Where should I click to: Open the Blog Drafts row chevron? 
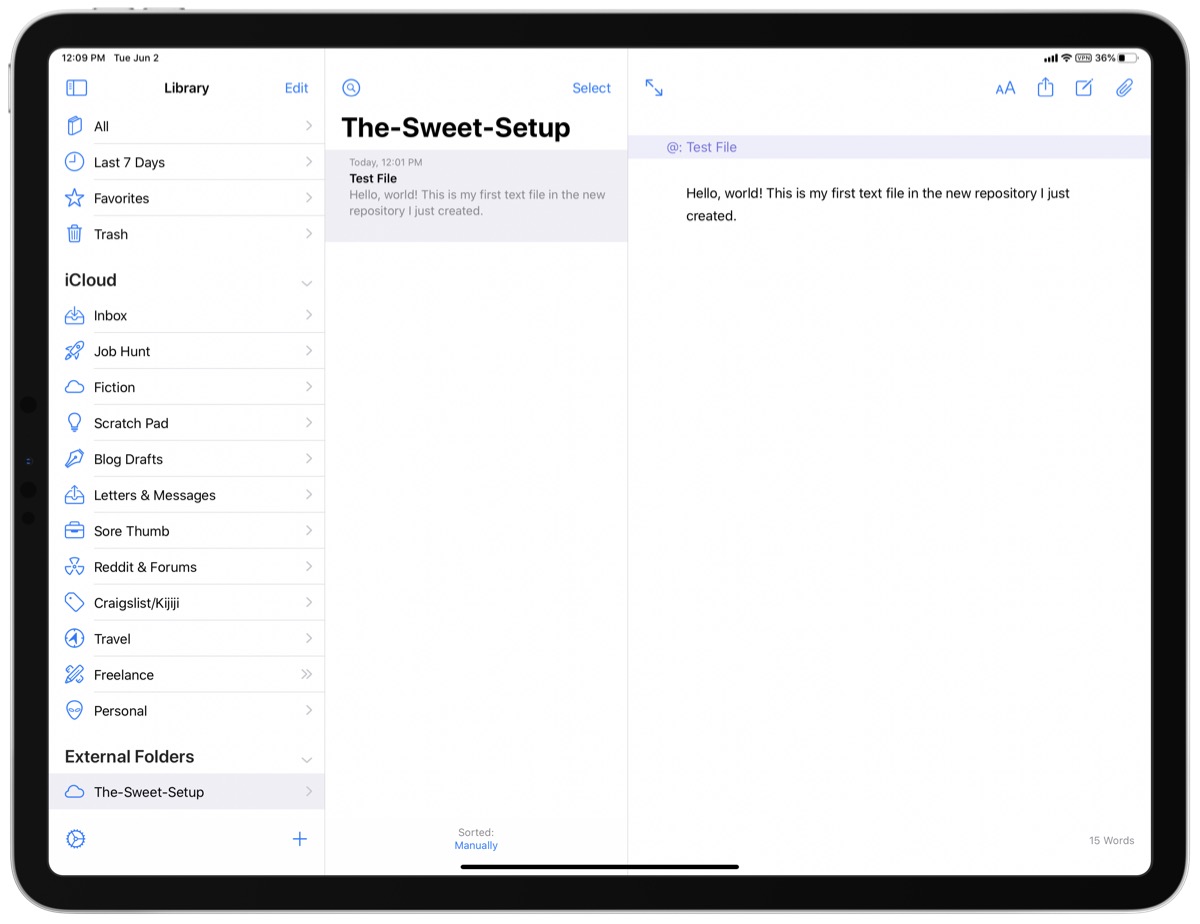[x=309, y=459]
